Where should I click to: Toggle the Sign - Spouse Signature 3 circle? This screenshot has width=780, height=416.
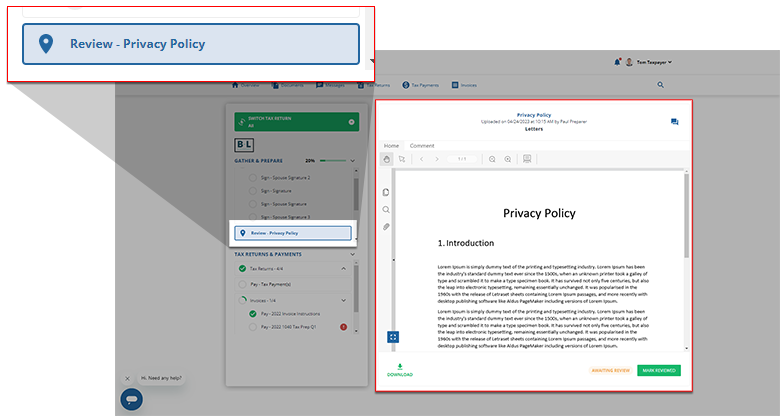click(x=253, y=217)
